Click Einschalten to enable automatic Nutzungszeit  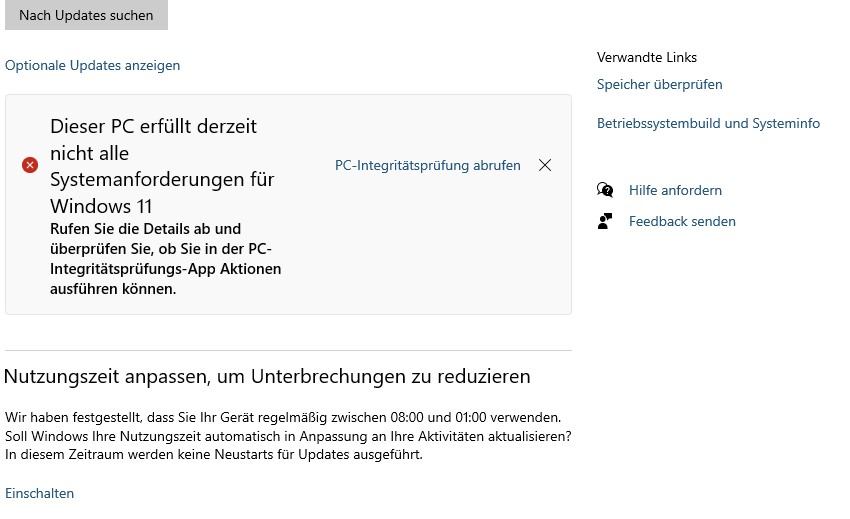click(40, 493)
